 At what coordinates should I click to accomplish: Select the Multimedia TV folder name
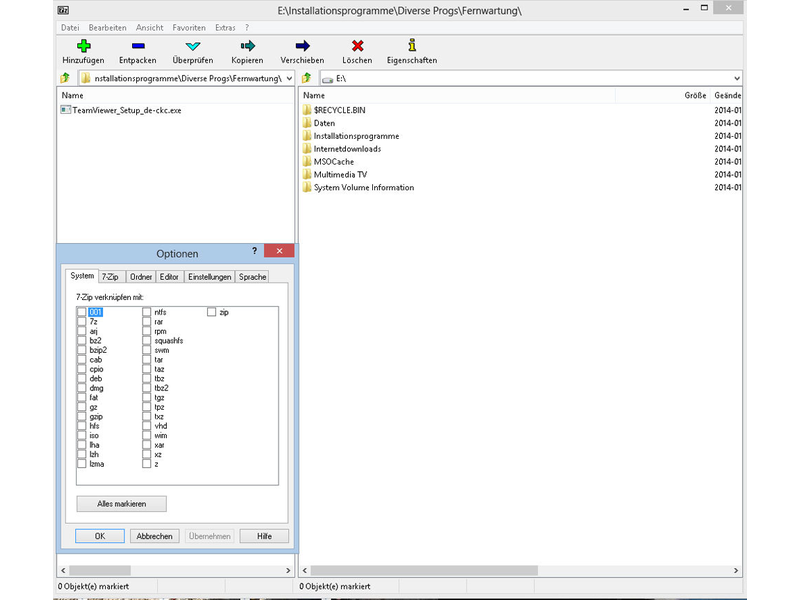coord(340,174)
